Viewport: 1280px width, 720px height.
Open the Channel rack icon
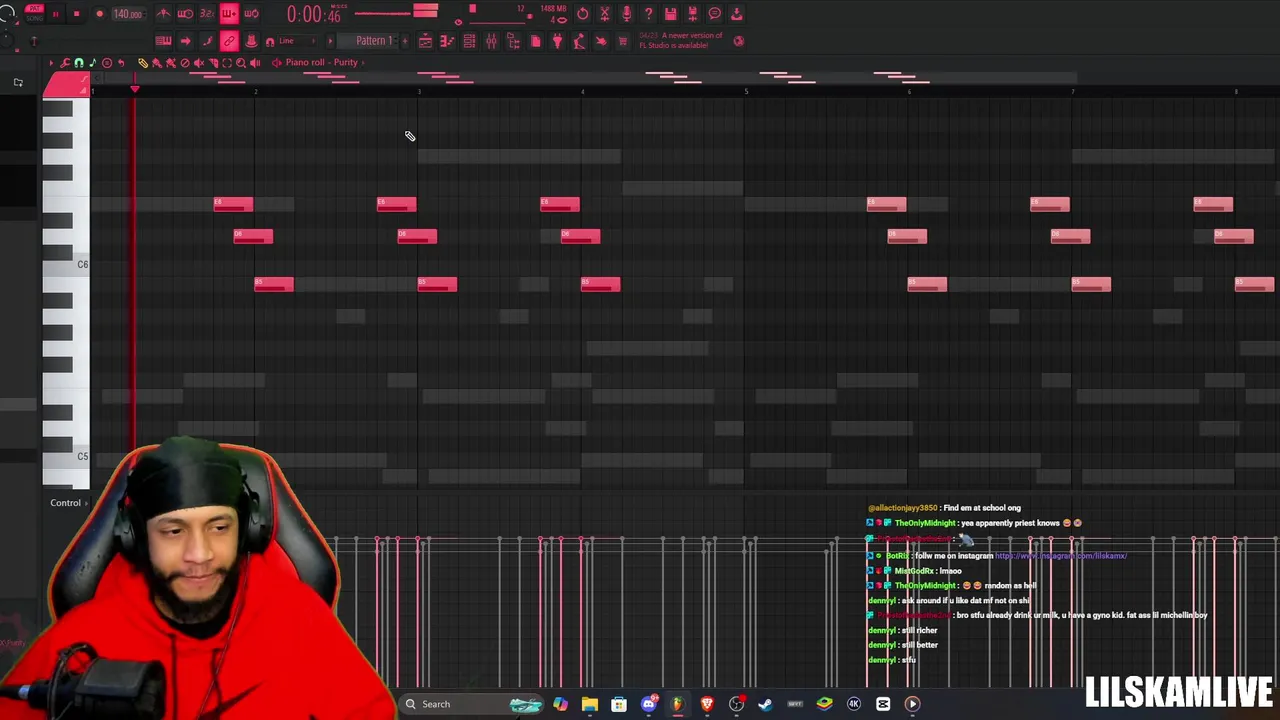(x=469, y=41)
